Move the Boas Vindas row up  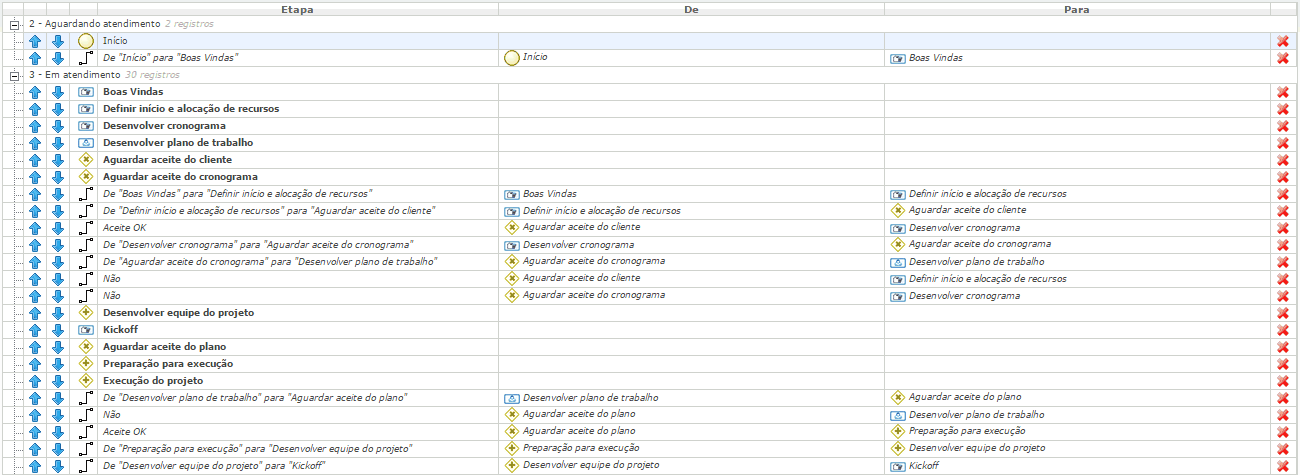point(35,92)
